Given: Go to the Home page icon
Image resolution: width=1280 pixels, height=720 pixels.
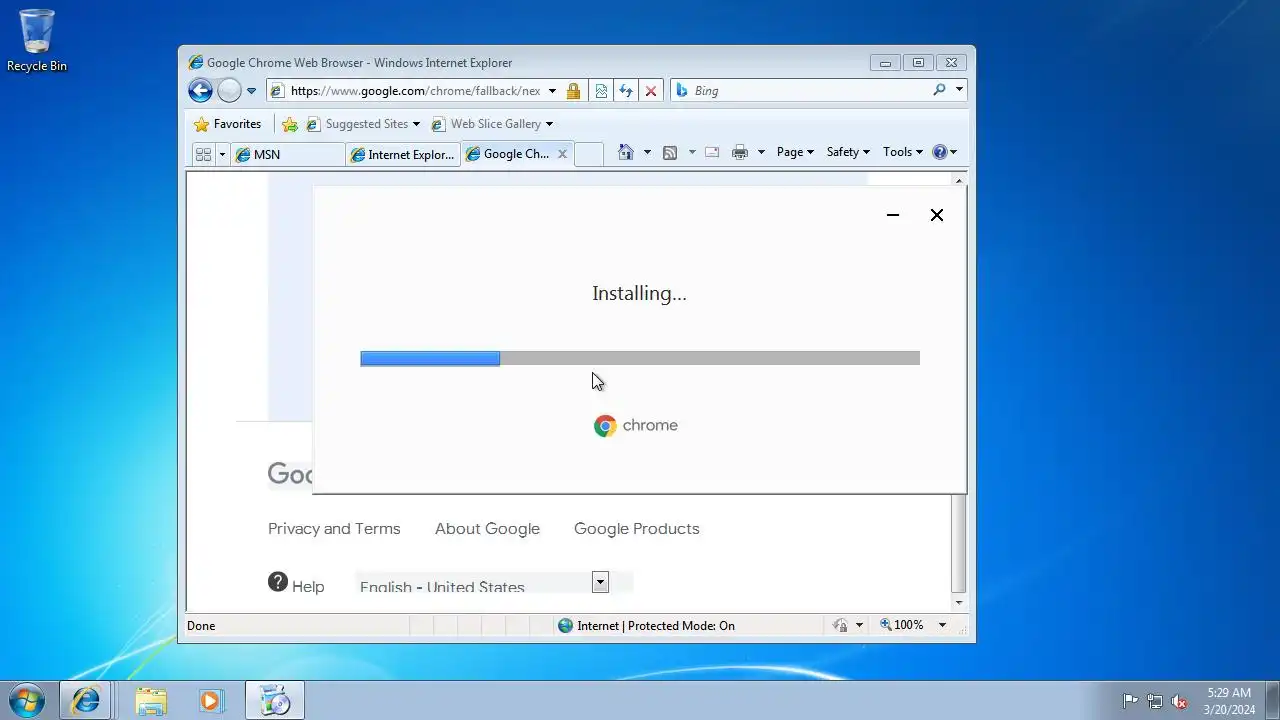Looking at the screenshot, I should pos(626,152).
